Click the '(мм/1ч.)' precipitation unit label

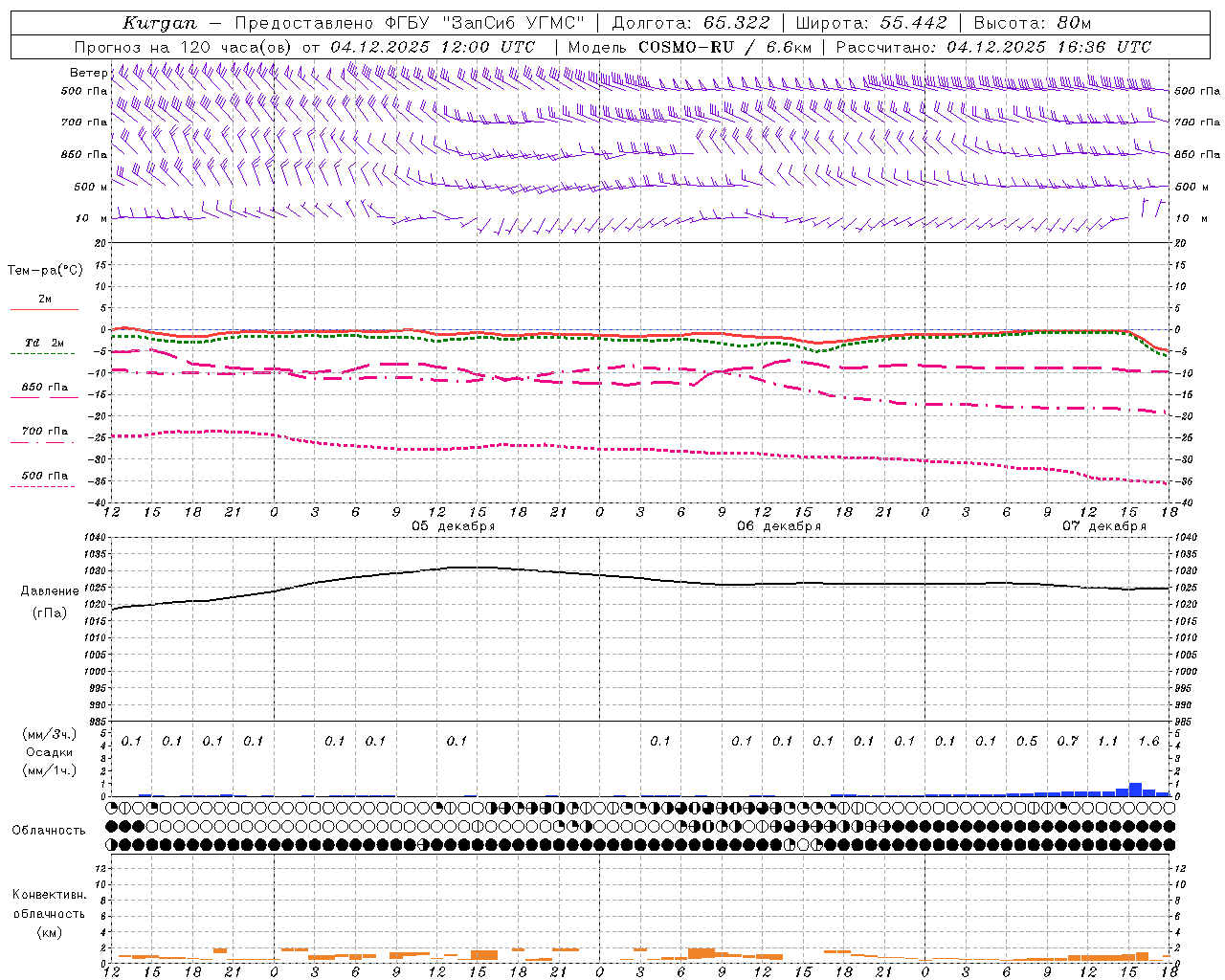[x=49, y=770]
